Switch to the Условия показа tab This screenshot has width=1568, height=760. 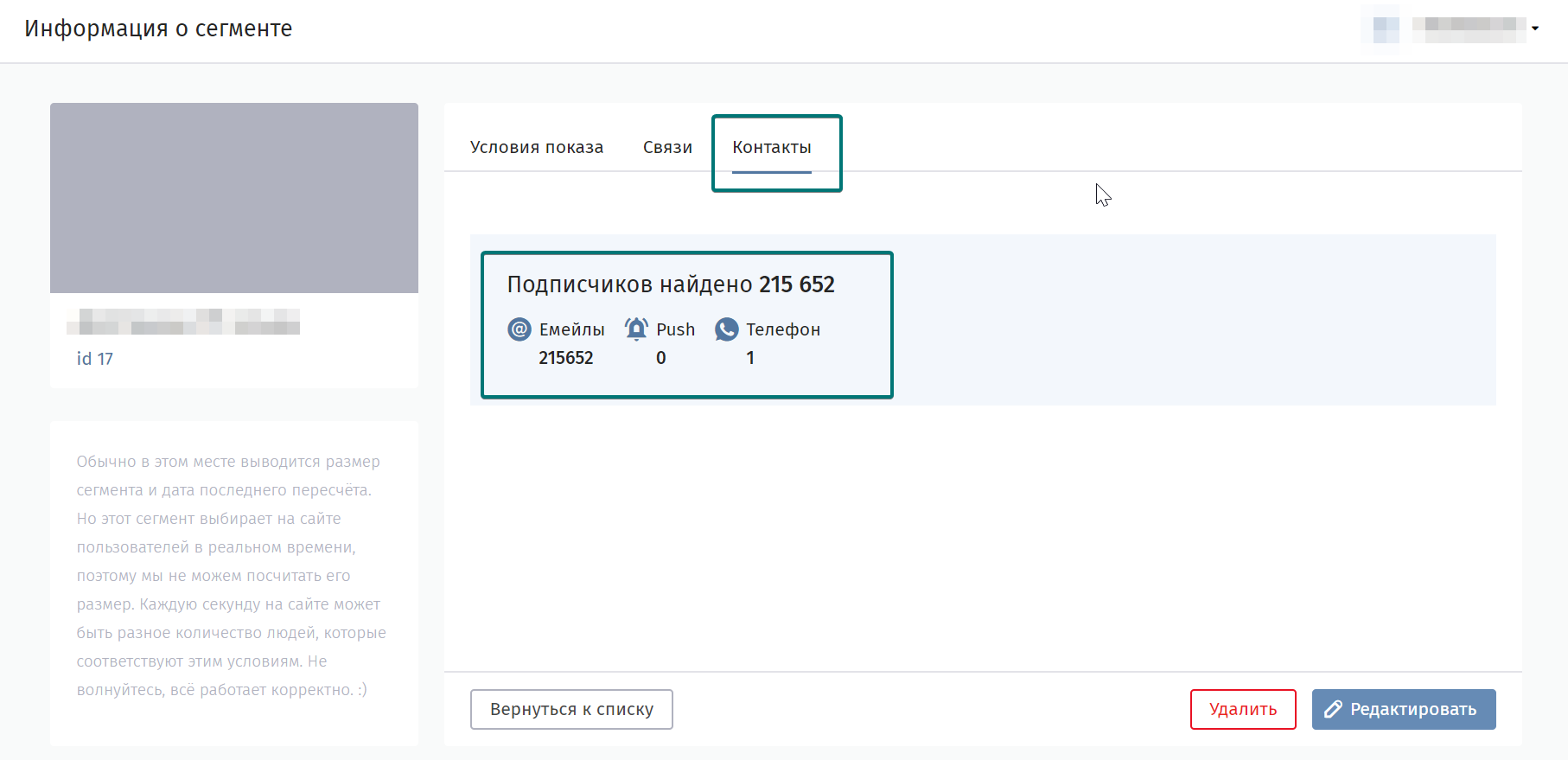[537, 147]
